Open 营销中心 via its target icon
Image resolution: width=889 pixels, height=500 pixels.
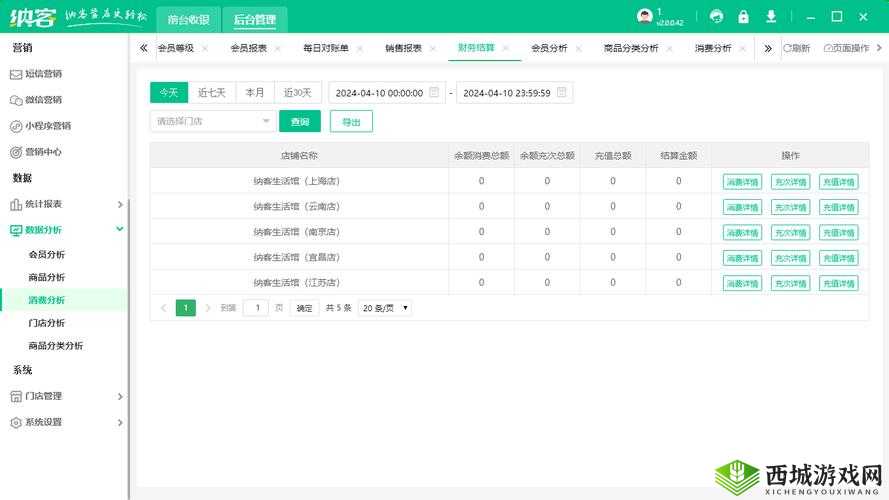[16, 152]
